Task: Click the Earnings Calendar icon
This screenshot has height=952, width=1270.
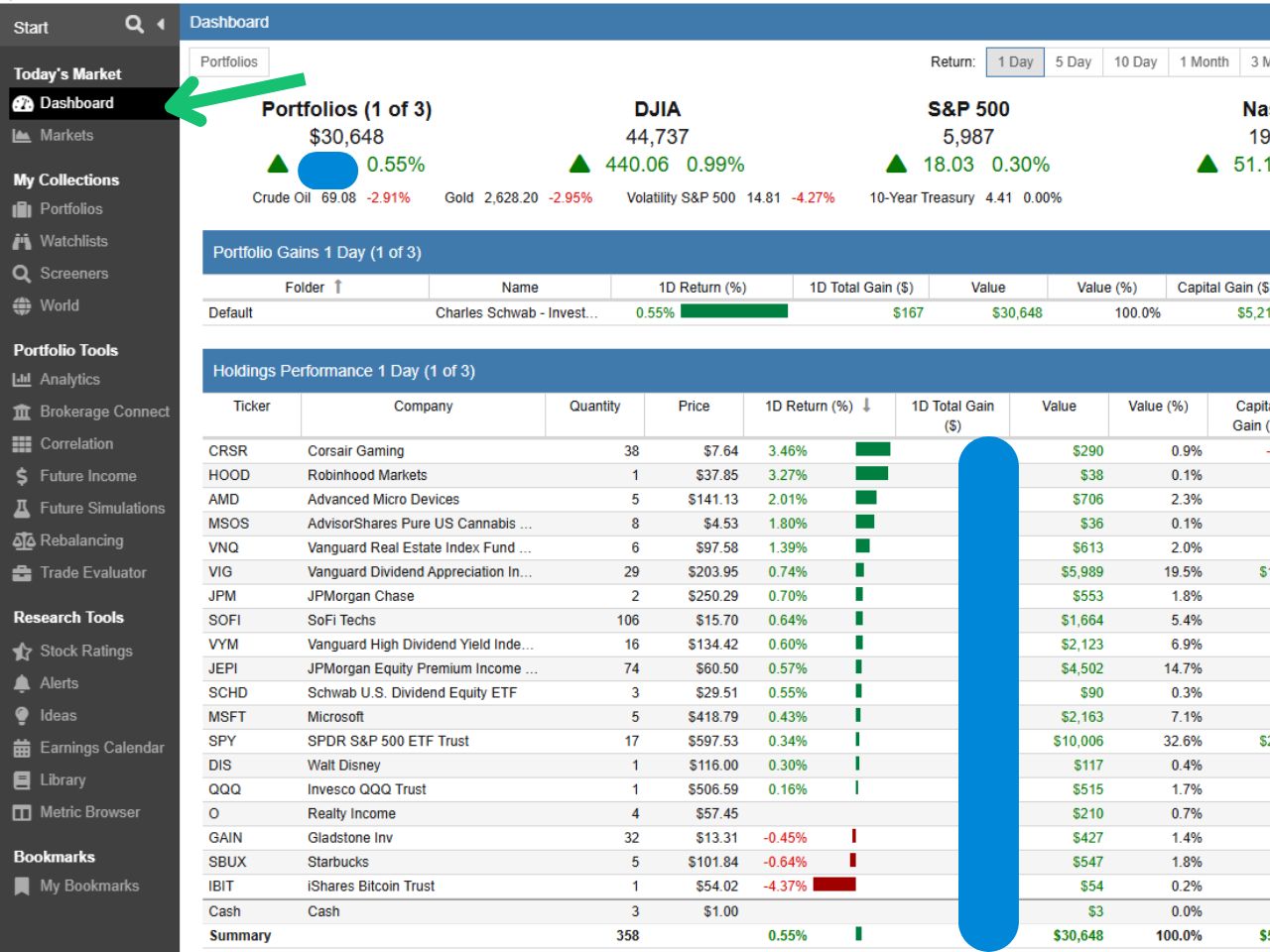Action: (x=23, y=748)
